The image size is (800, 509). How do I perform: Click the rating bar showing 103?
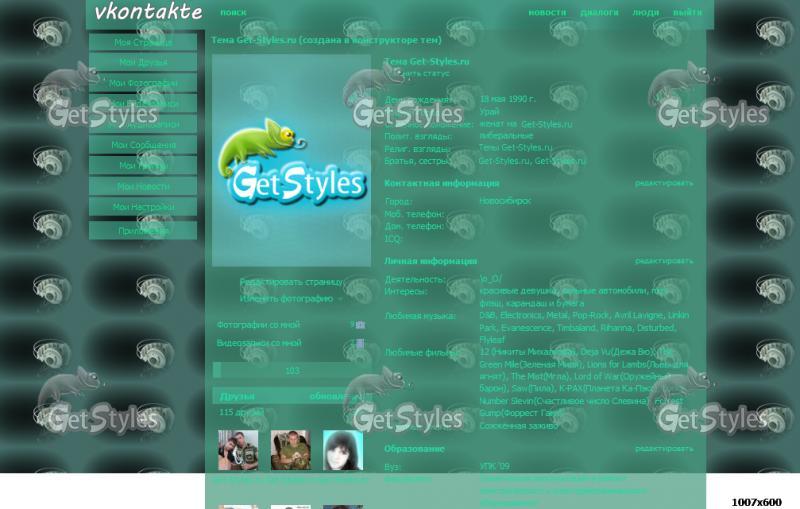(291, 370)
